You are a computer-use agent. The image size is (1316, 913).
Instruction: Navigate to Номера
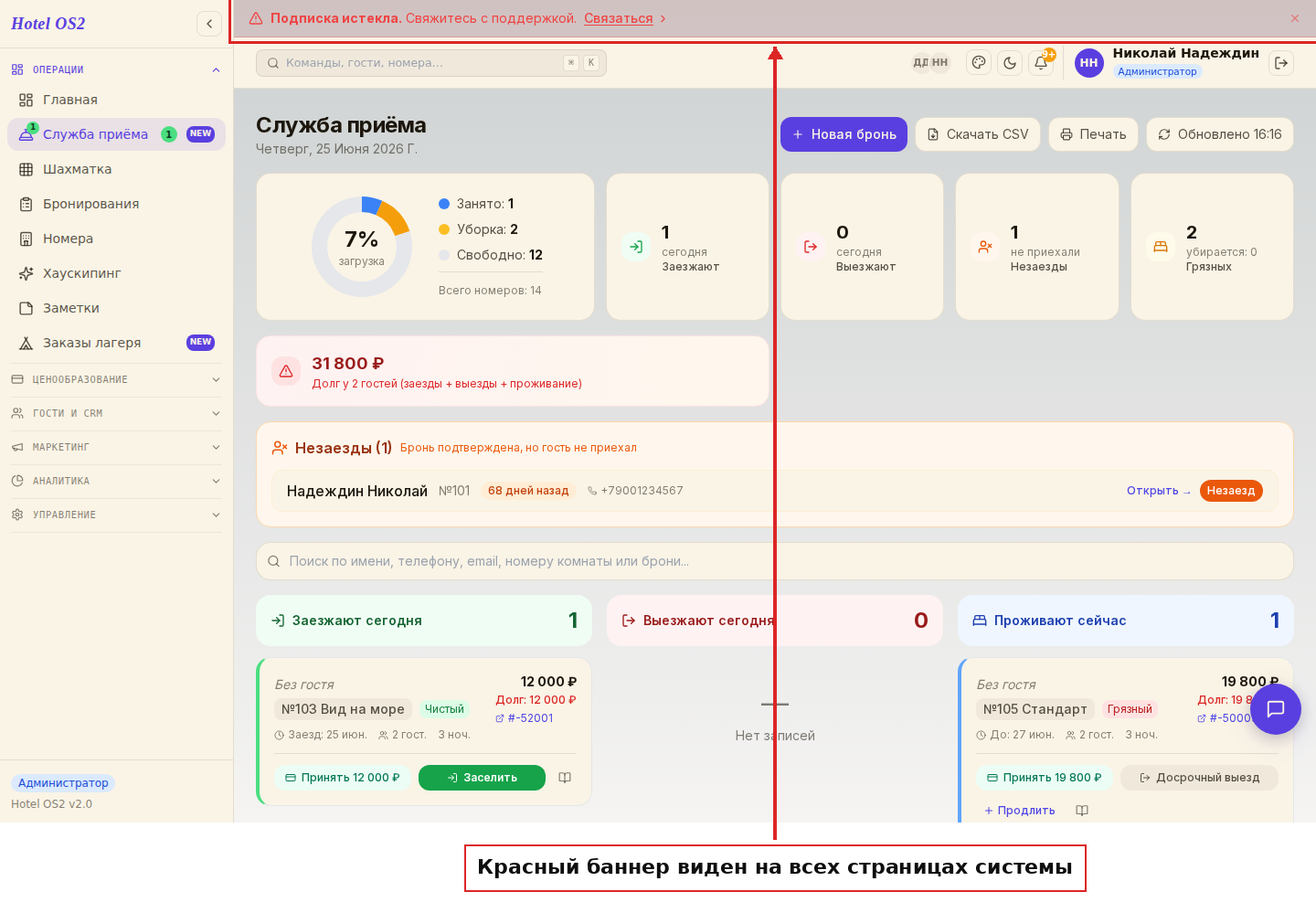click(116, 239)
